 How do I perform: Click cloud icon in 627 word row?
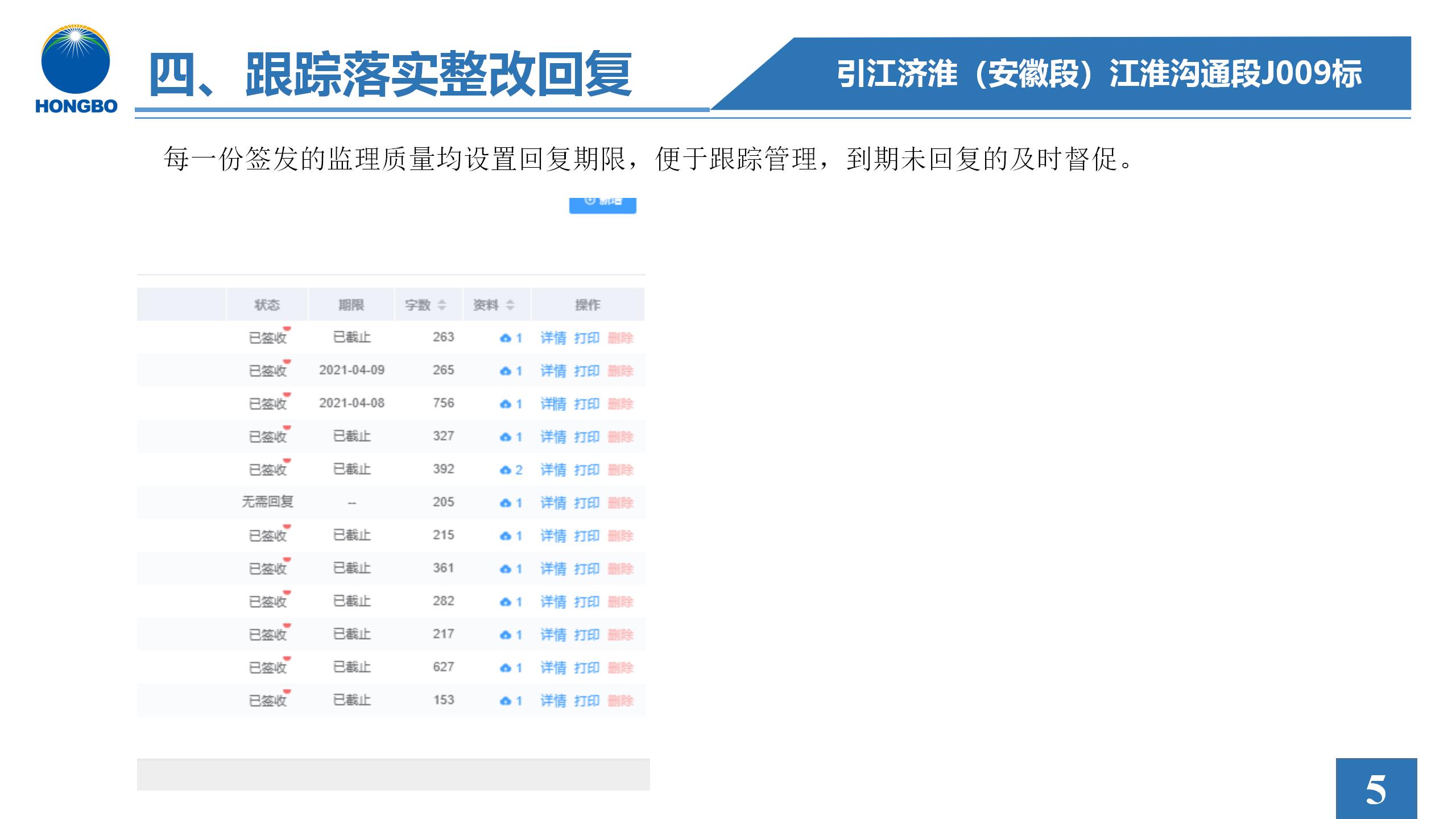tap(505, 668)
